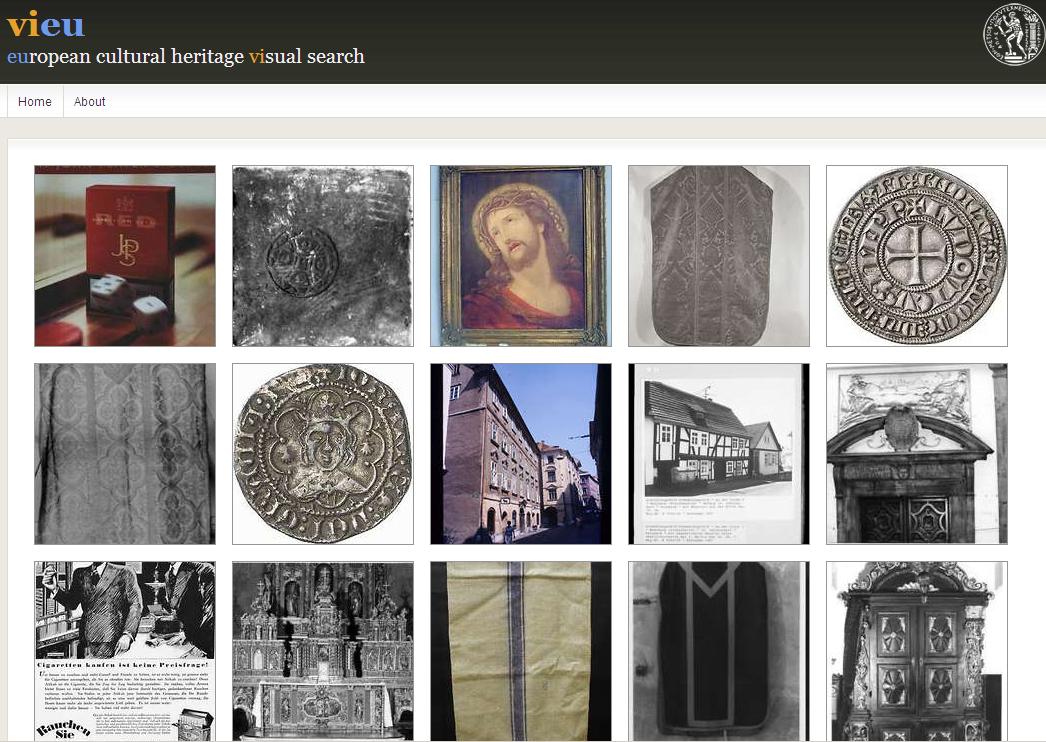Viewport: 1046px width, 742px height.
Task: Select the carved wooden cabinet thumbnail
Action: click(917, 650)
